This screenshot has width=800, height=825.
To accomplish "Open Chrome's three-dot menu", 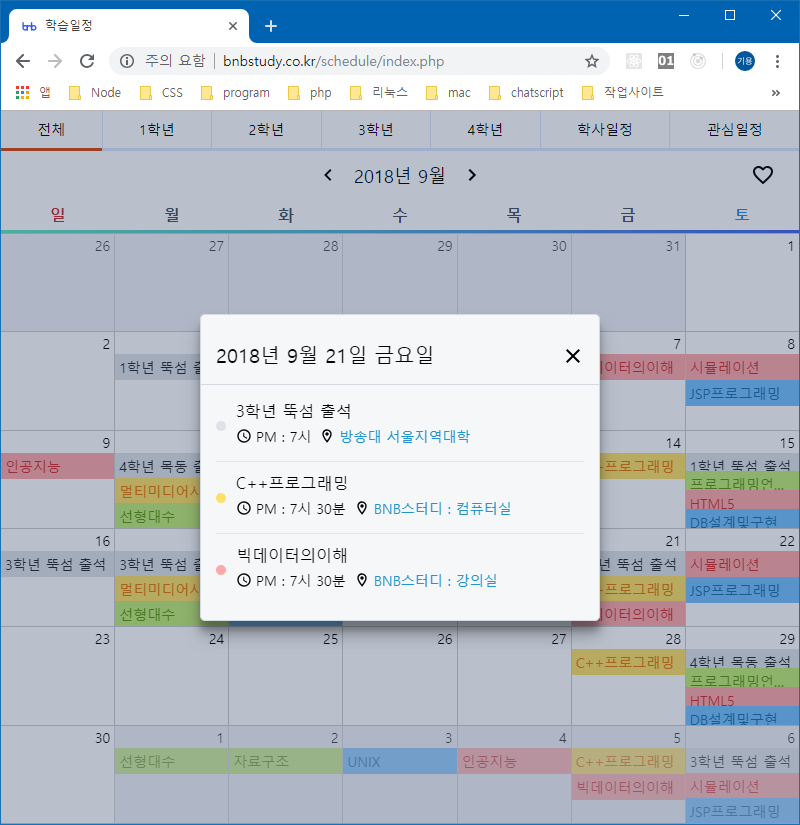I will coord(777,61).
